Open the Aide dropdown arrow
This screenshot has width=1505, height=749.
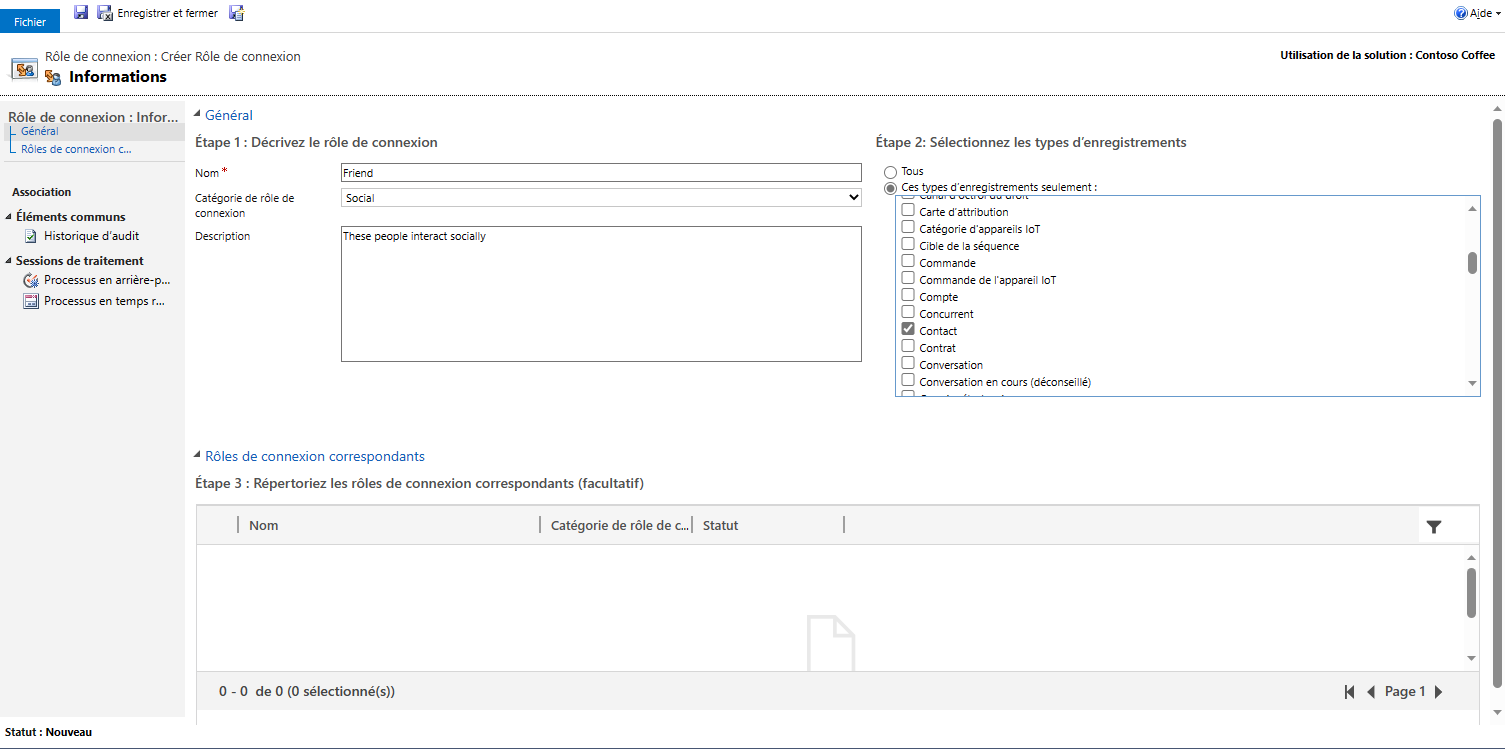pos(1497,14)
